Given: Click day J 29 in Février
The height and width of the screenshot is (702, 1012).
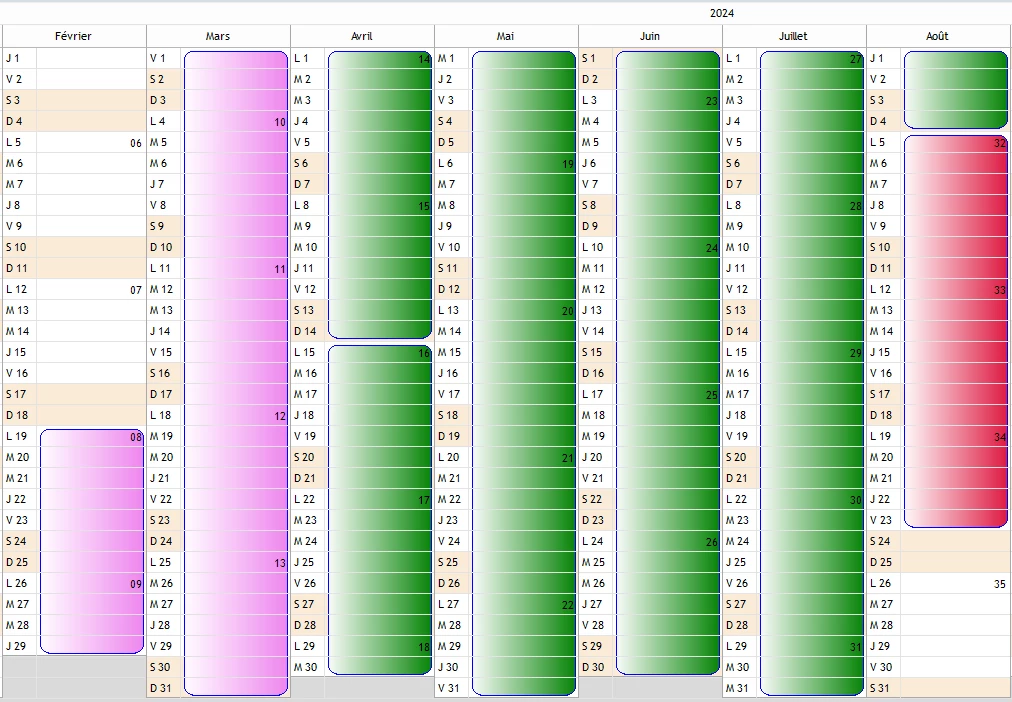Looking at the screenshot, I should coord(16,646).
